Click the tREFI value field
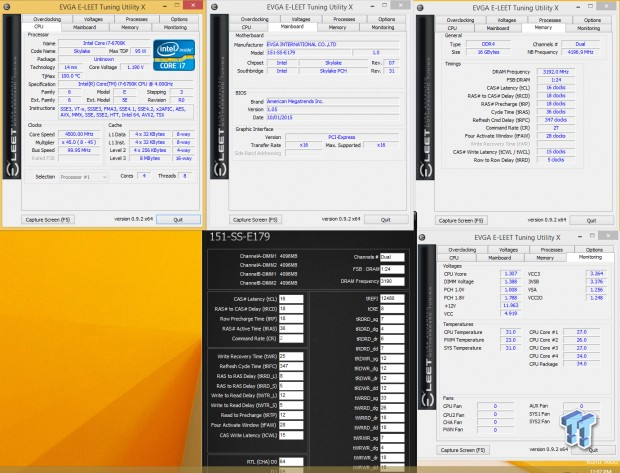The height and width of the screenshot is (473, 620). tap(392, 299)
